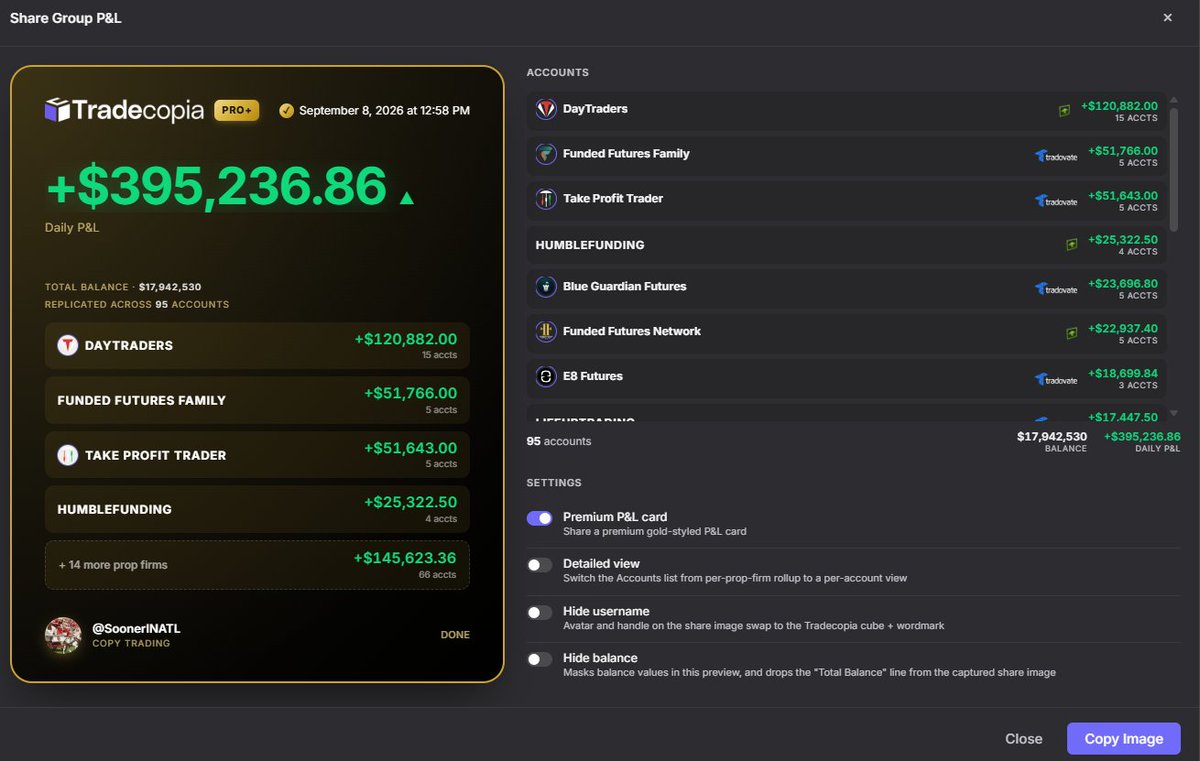
Task: Click the scroll down arrow of the accounts list
Action: 1174,413
